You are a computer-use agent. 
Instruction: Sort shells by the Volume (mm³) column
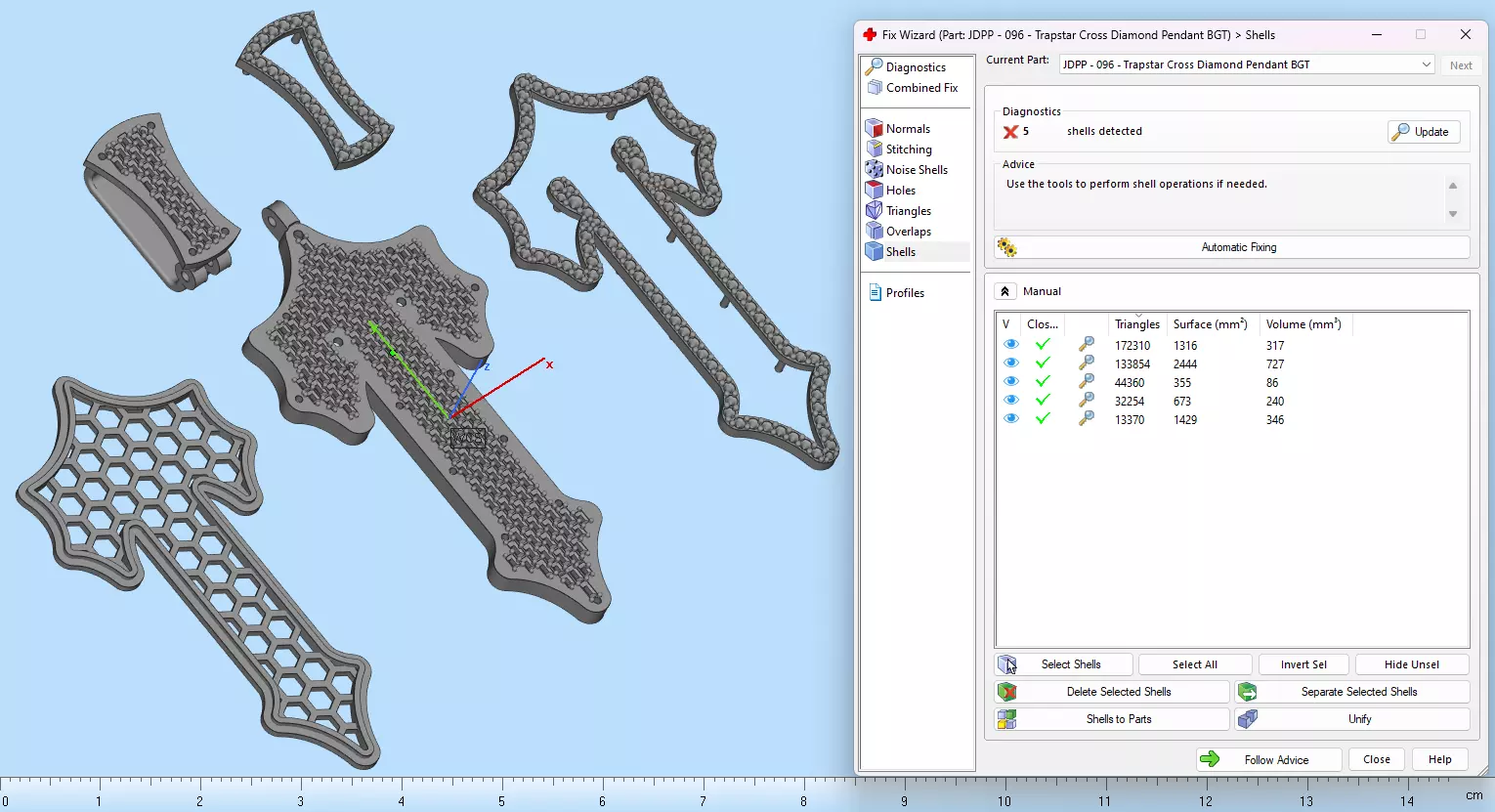[x=1303, y=324]
